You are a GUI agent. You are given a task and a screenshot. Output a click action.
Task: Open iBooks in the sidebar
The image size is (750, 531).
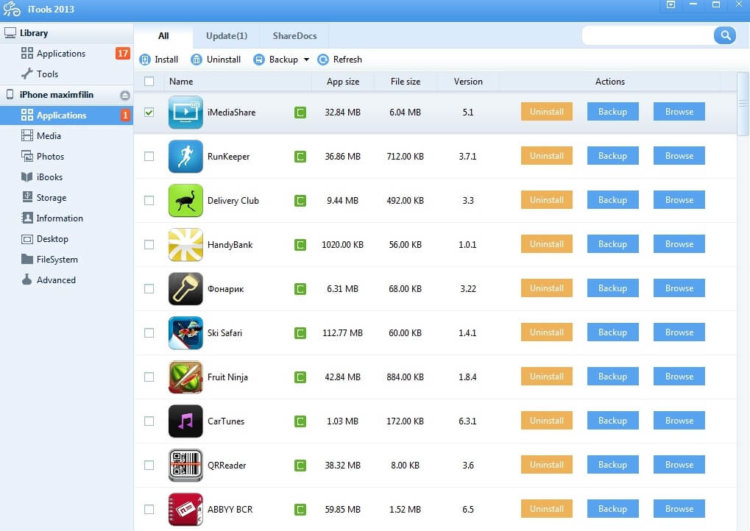[x=66, y=177]
